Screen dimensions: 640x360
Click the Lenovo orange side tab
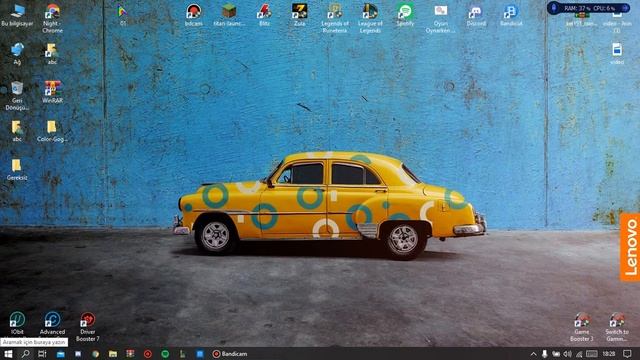click(630, 247)
